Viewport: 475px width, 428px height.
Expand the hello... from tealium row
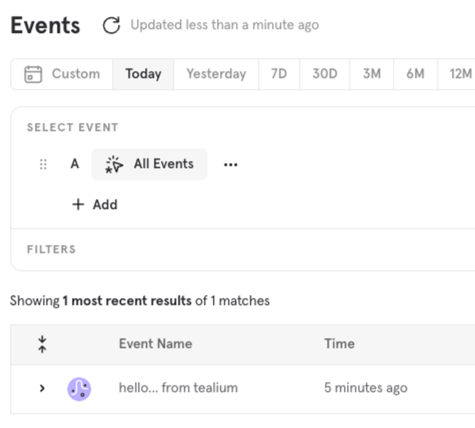tap(42, 388)
